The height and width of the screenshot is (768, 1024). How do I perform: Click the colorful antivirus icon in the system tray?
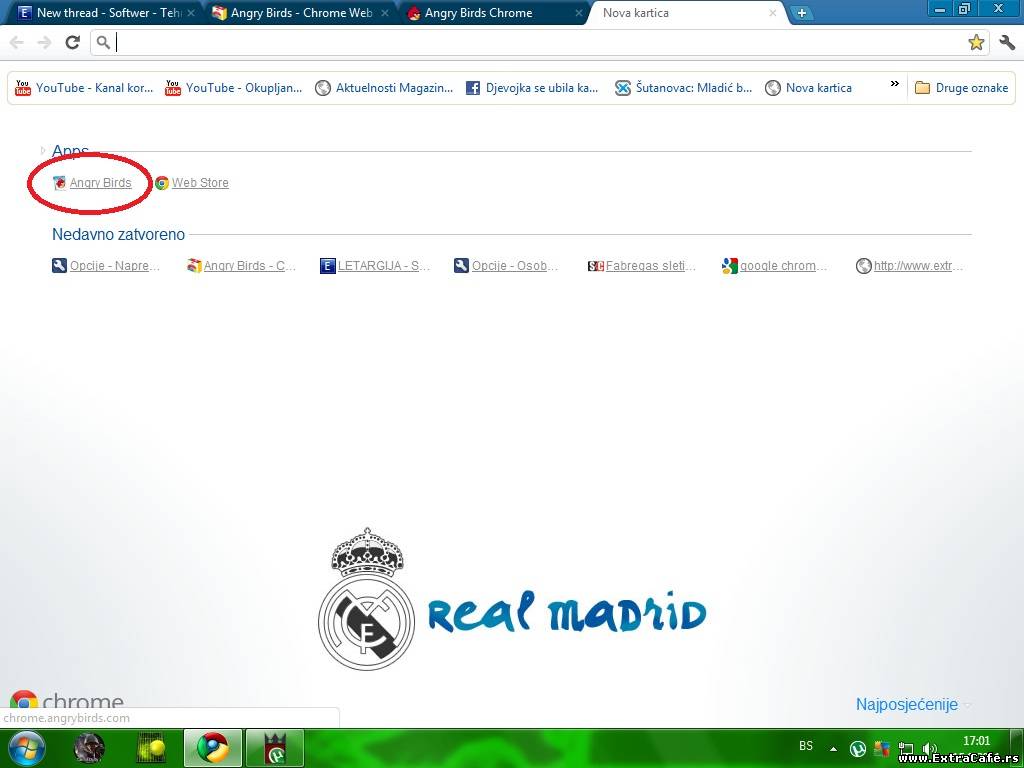coord(882,748)
